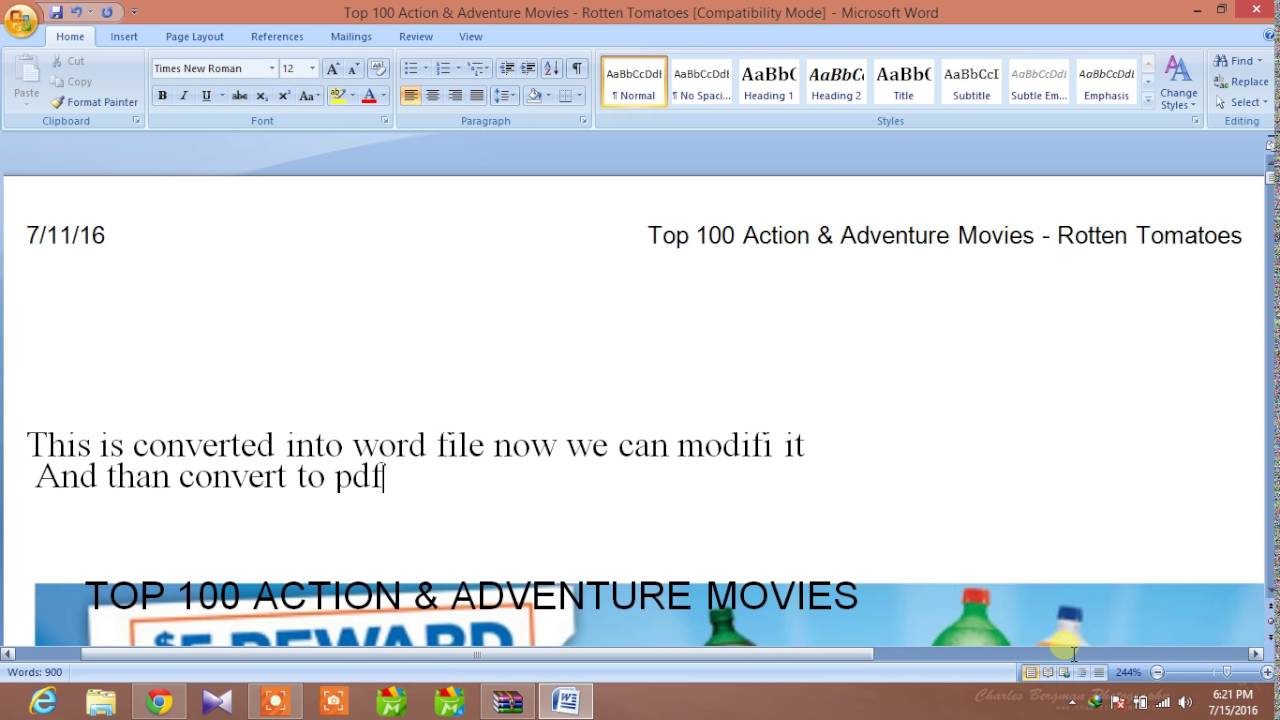Apply the No Spacing style
Screen dimensions: 1280x720
pos(701,82)
